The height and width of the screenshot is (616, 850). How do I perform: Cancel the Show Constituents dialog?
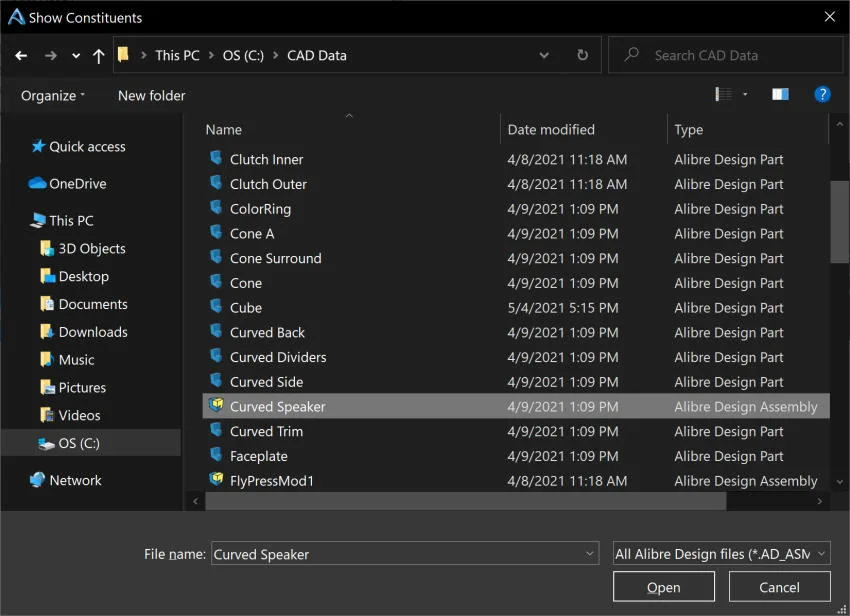pos(779,587)
